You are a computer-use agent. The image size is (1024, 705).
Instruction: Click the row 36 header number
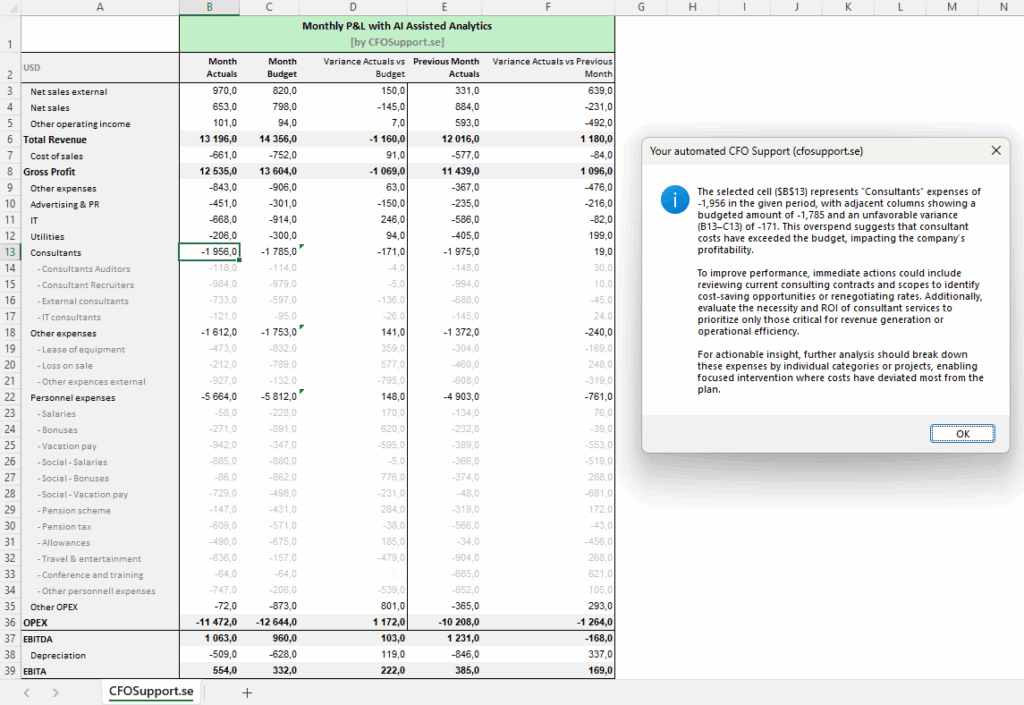coord(9,623)
